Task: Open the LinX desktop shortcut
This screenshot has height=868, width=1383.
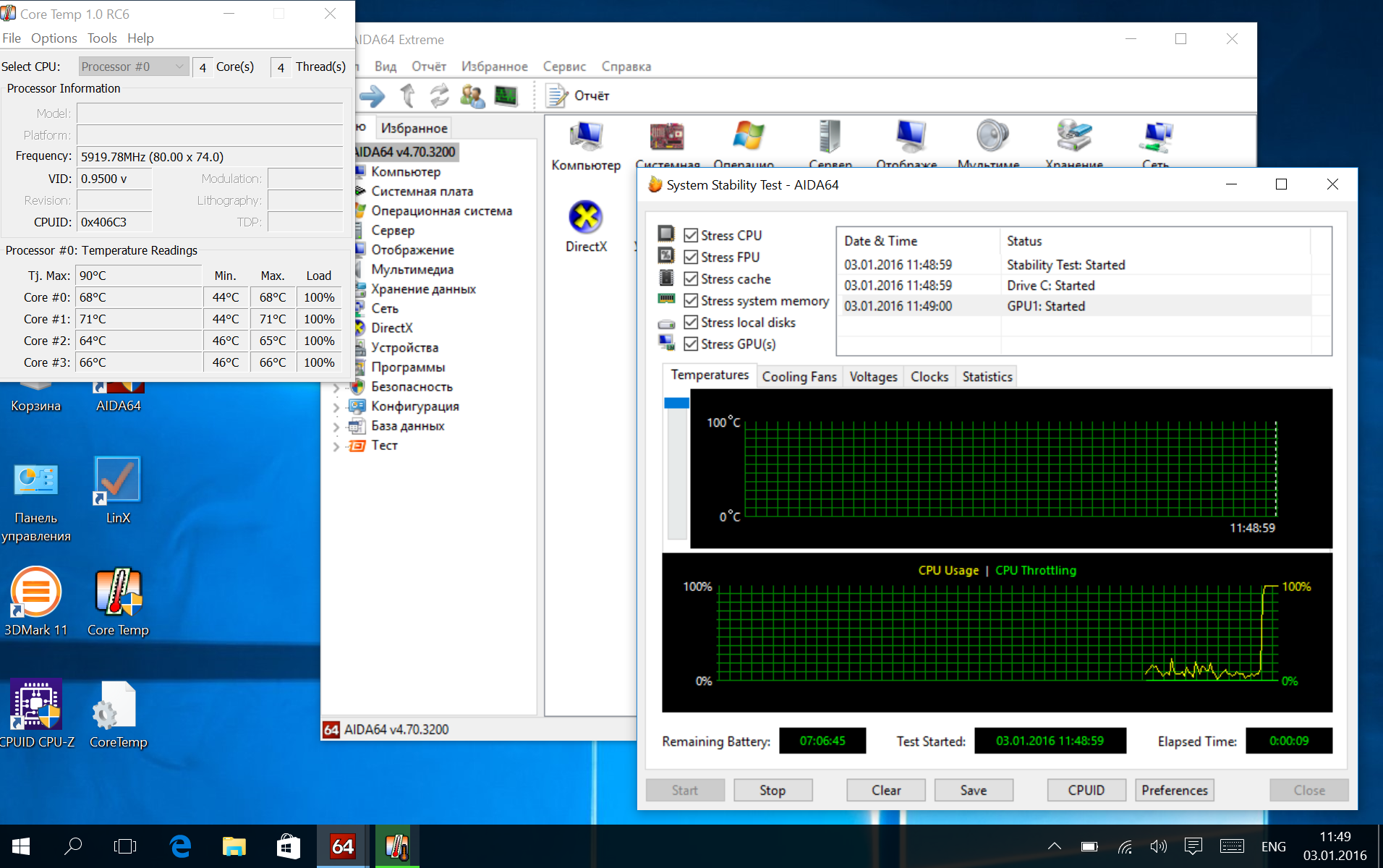Action: 118,490
